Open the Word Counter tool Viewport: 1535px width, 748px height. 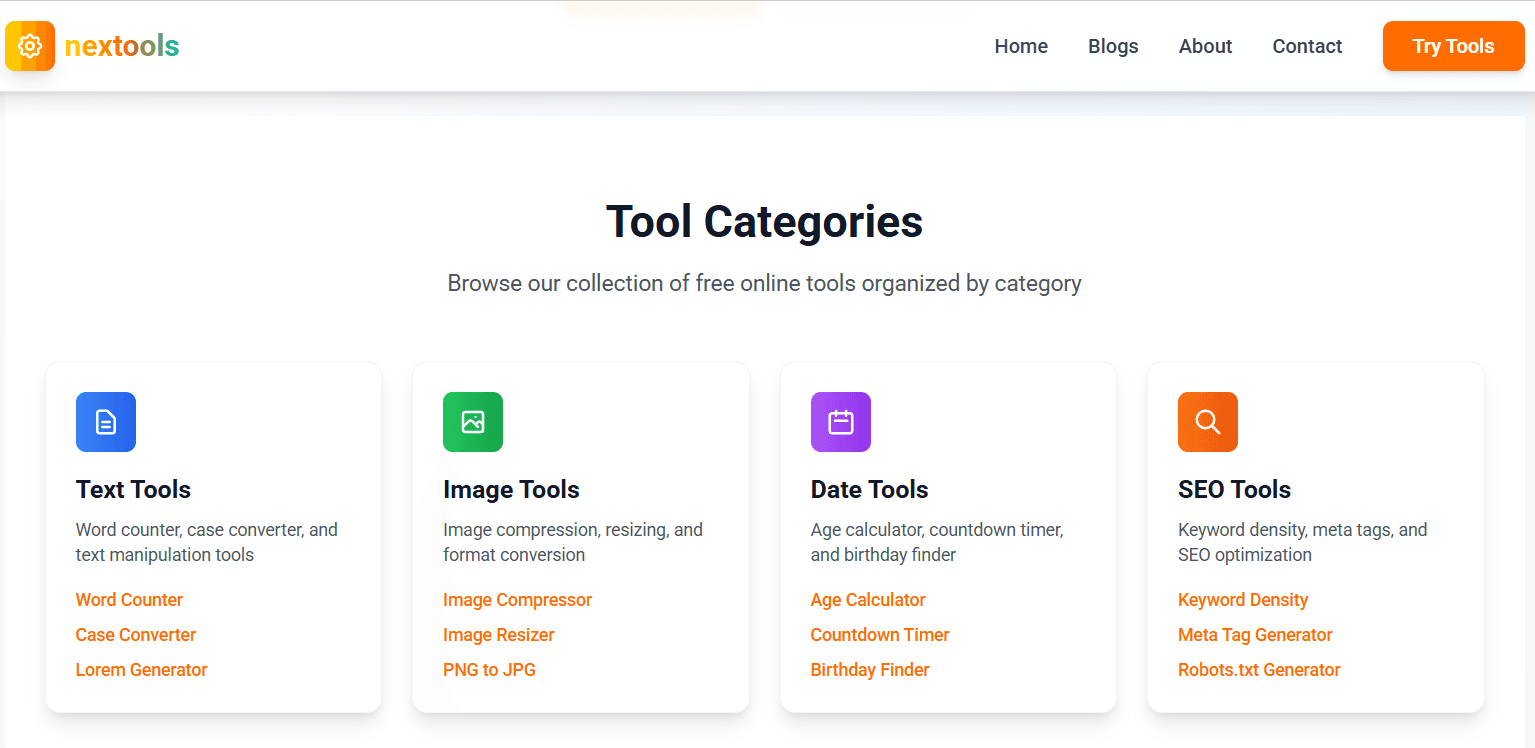(129, 599)
